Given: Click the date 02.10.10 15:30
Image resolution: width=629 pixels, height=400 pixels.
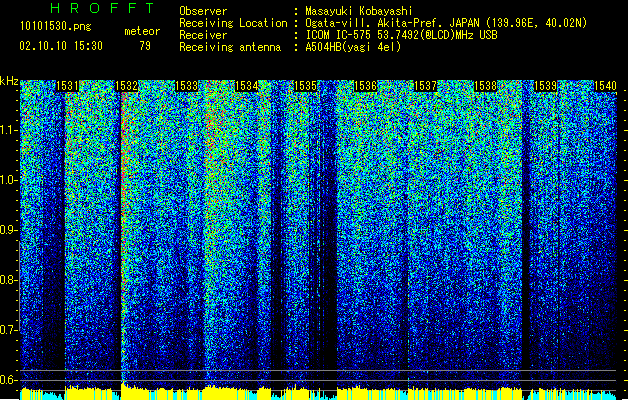Looking at the screenshot, I should [61, 46].
